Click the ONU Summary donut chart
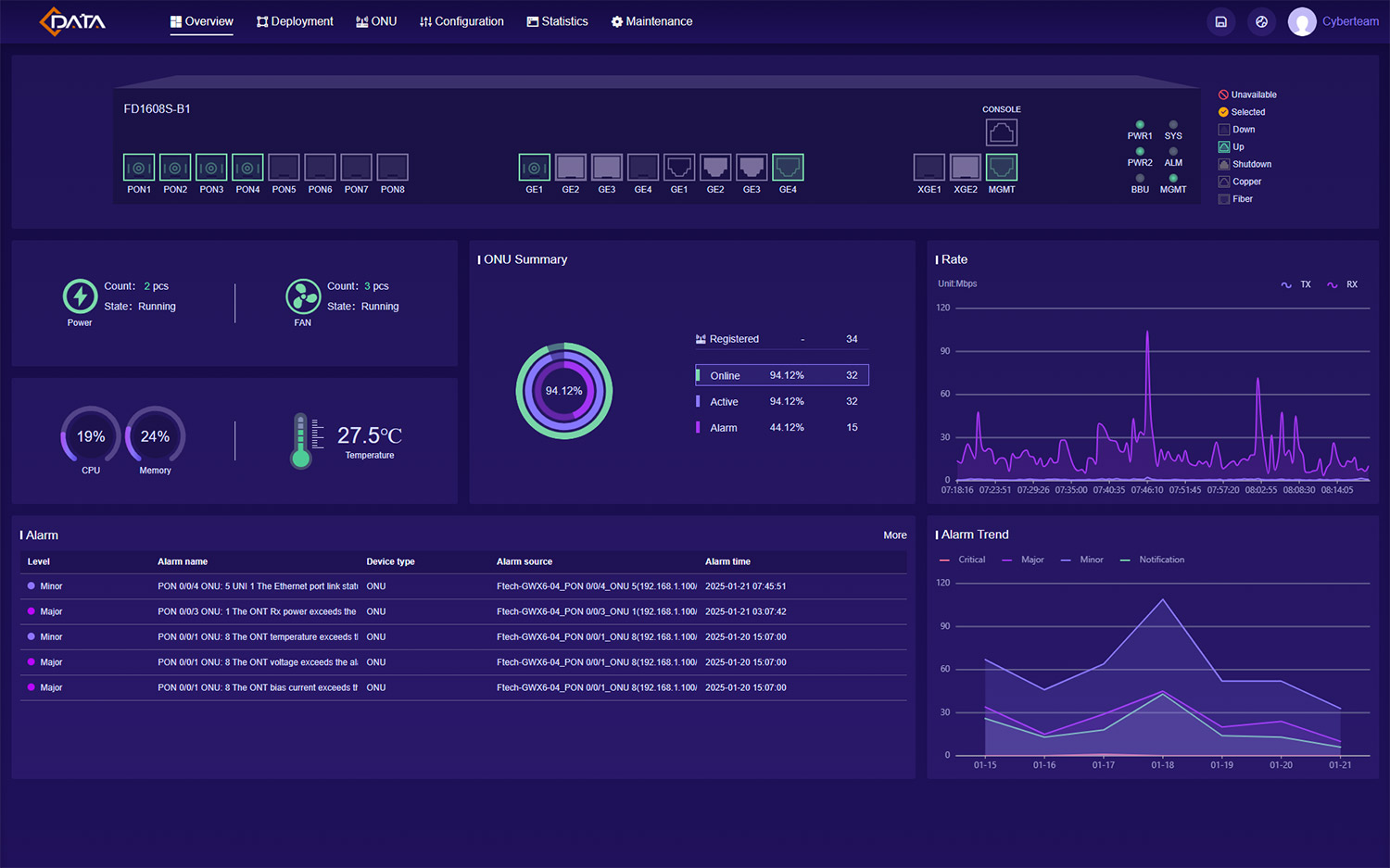1390x868 pixels. 563,391
